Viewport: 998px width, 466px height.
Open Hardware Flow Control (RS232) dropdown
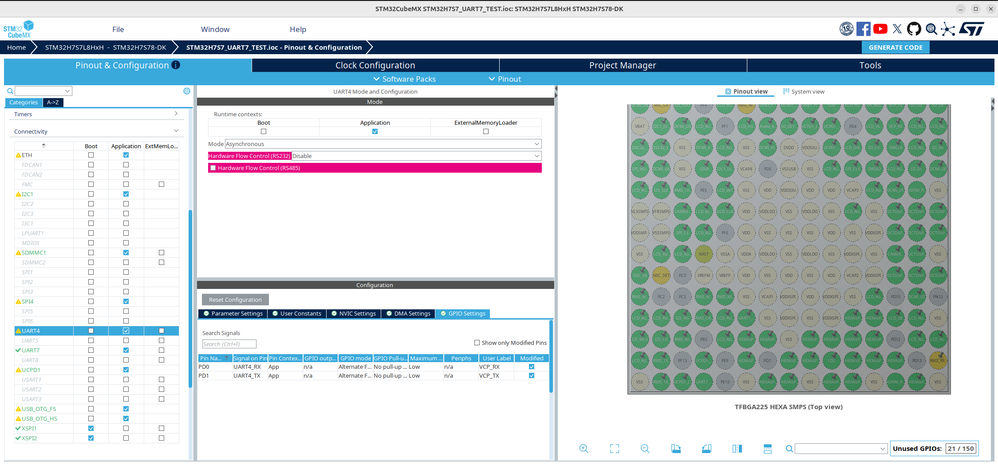coord(416,155)
